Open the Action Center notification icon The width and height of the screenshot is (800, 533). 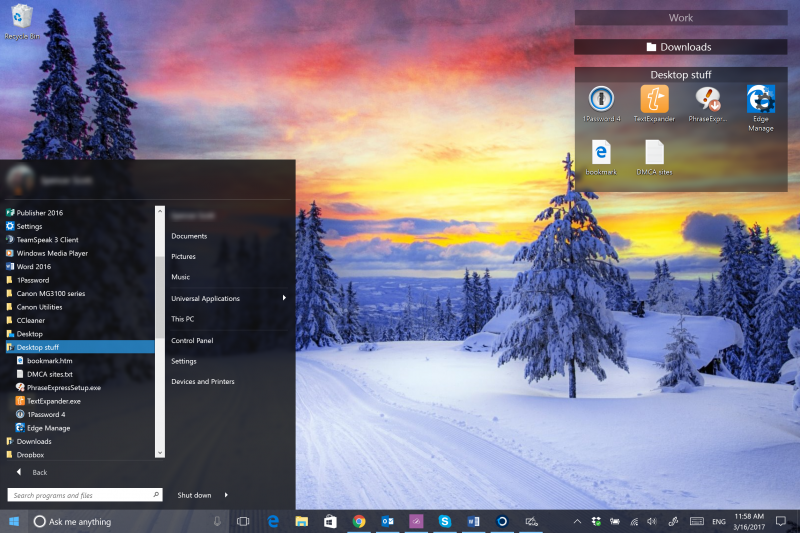780,521
